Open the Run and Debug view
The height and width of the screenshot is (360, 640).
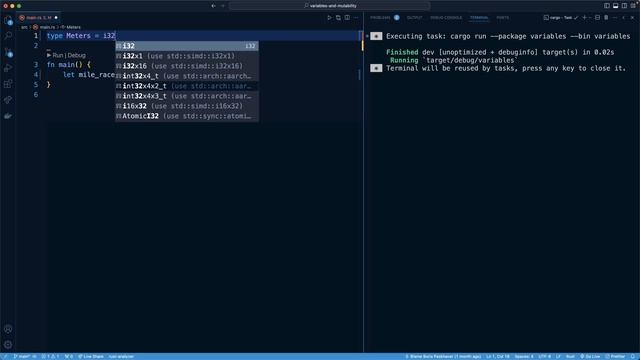click(8, 68)
